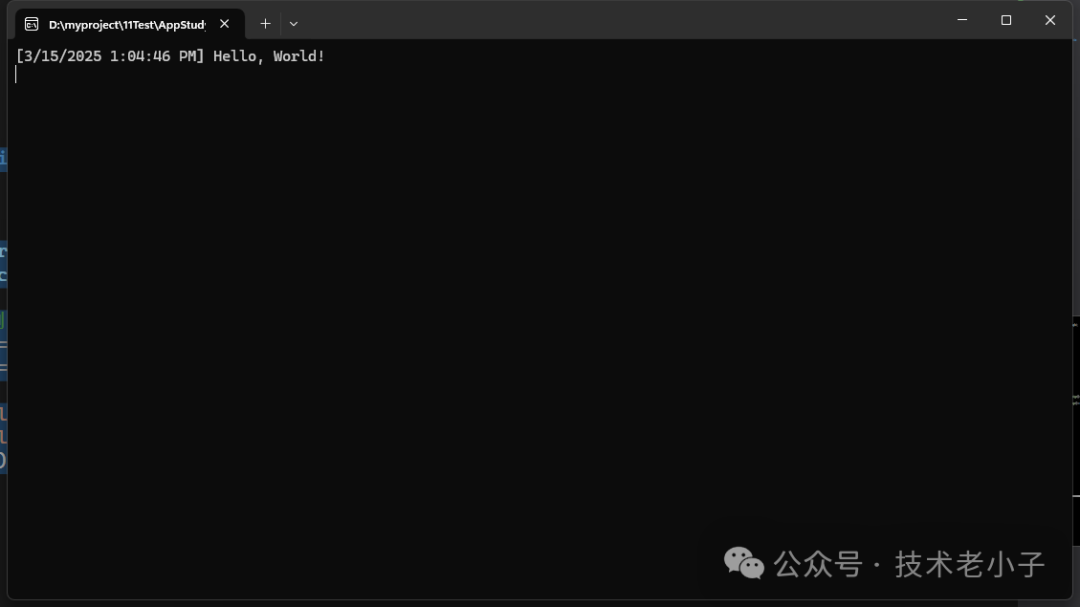Click the WeChat logo in the watermark
1080x607 pixels.
click(744, 563)
